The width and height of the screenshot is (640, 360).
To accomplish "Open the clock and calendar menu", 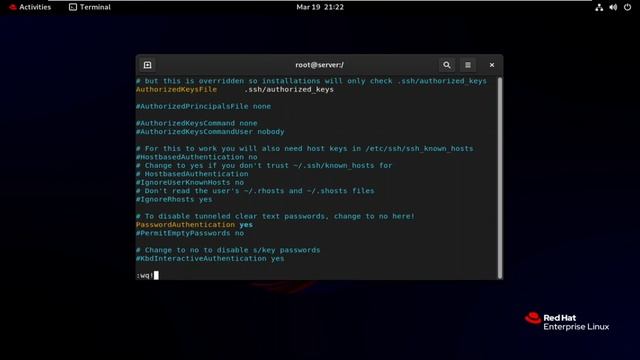I will pos(320,7).
